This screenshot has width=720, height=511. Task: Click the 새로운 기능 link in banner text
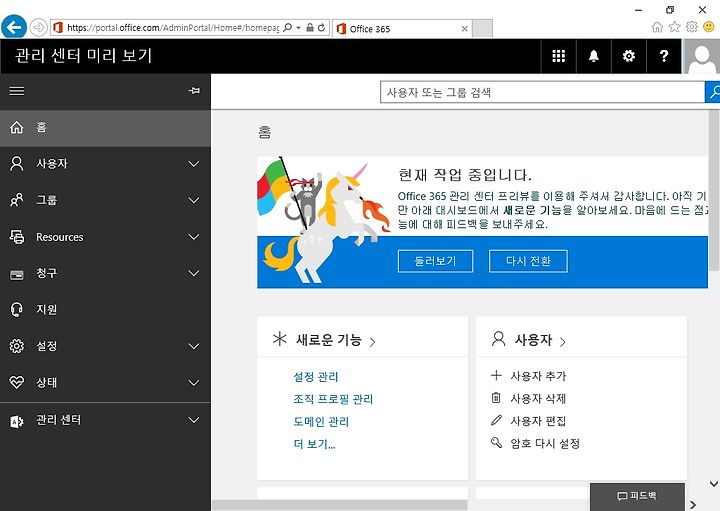532,210
